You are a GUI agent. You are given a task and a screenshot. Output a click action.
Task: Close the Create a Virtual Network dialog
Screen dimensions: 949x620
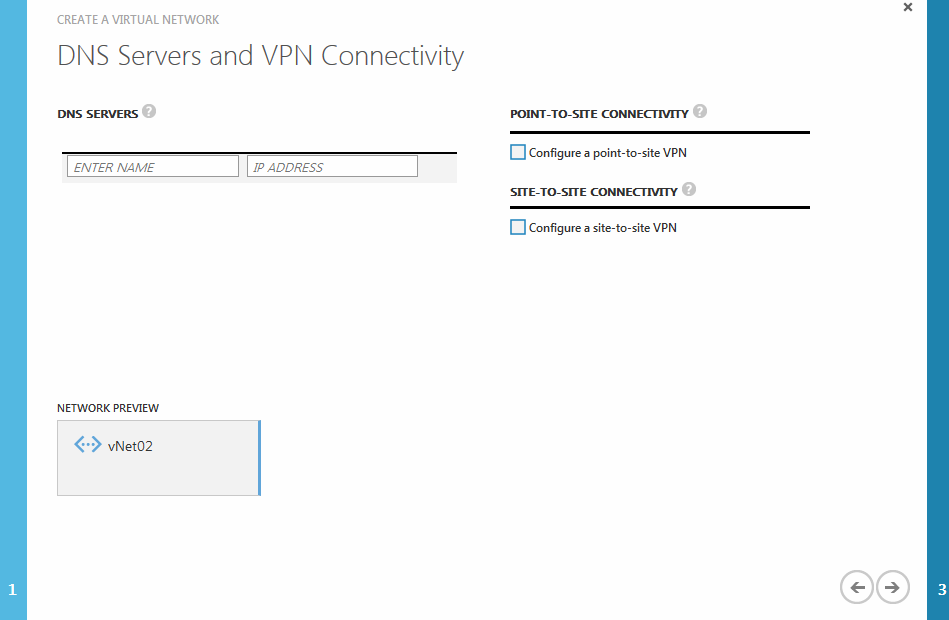(x=908, y=7)
